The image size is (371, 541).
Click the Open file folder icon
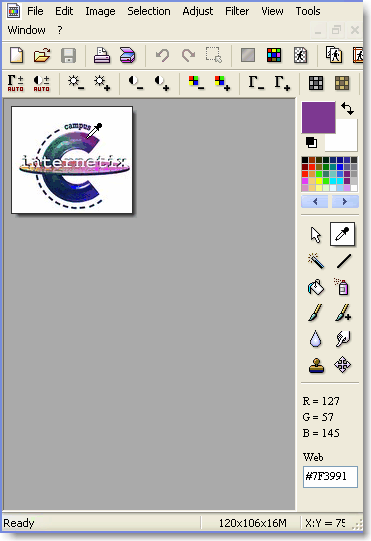pos(42,55)
